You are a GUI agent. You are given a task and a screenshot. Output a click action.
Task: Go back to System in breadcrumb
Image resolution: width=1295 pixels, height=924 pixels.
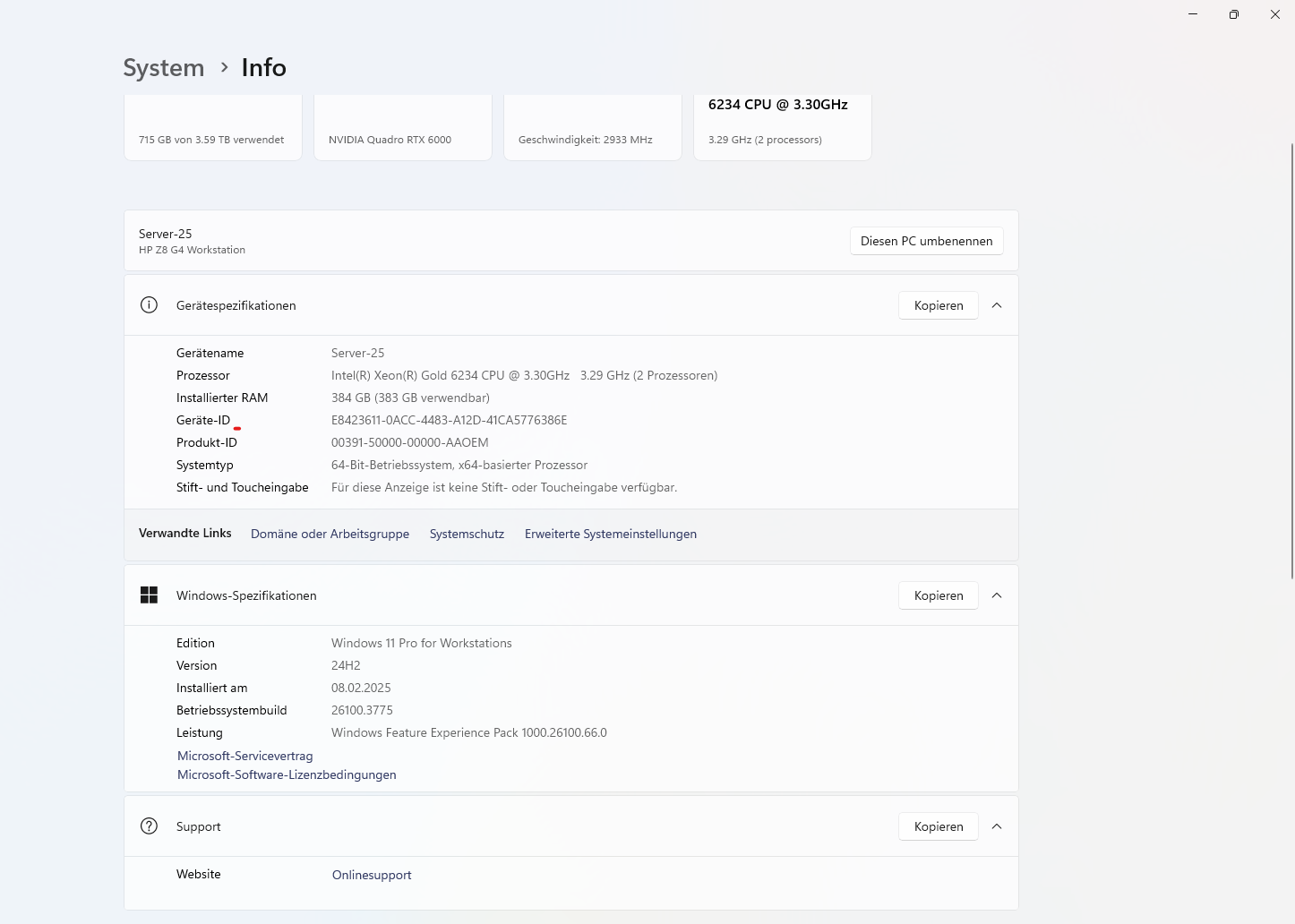click(164, 67)
